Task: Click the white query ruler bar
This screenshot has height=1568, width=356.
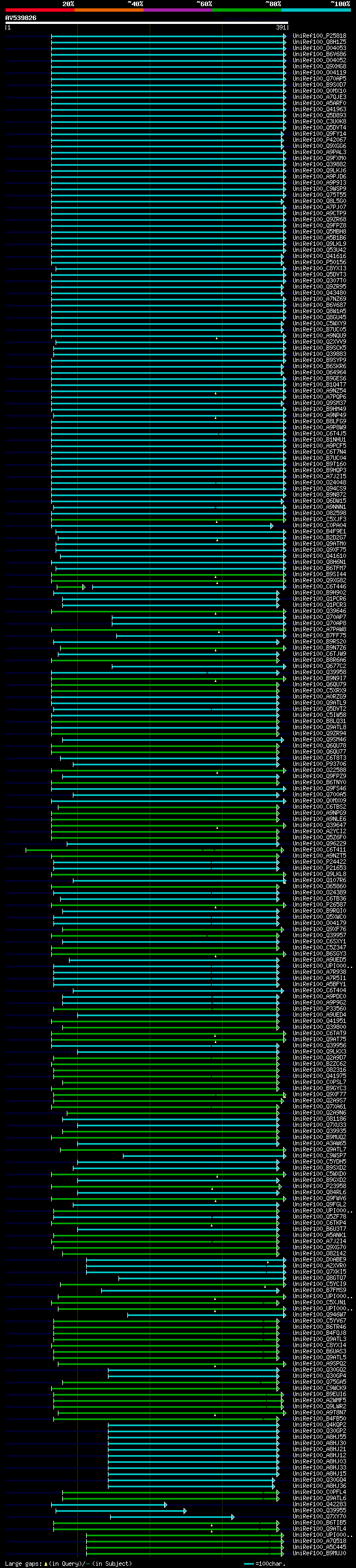Action: (147, 23)
